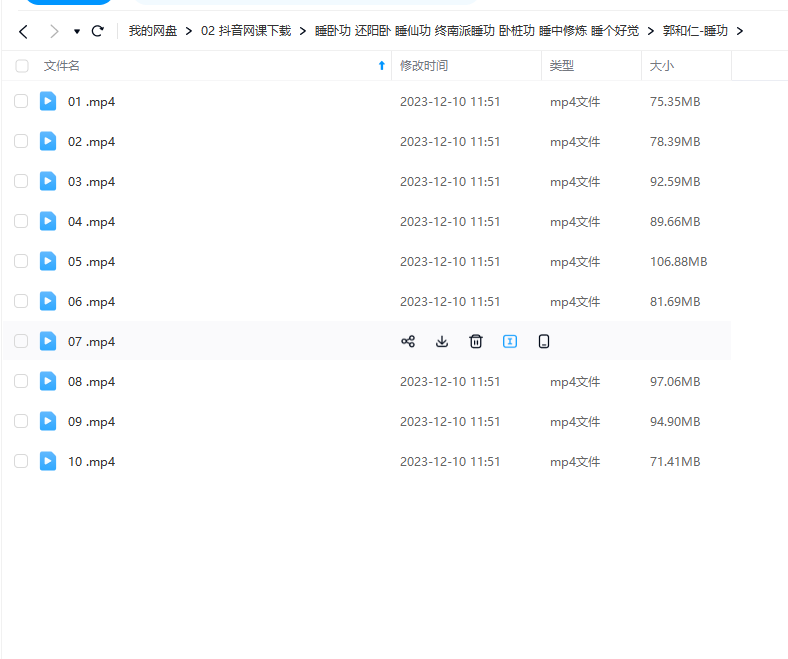Check the box for 04 .mp4
The image size is (788, 659).
[21, 221]
